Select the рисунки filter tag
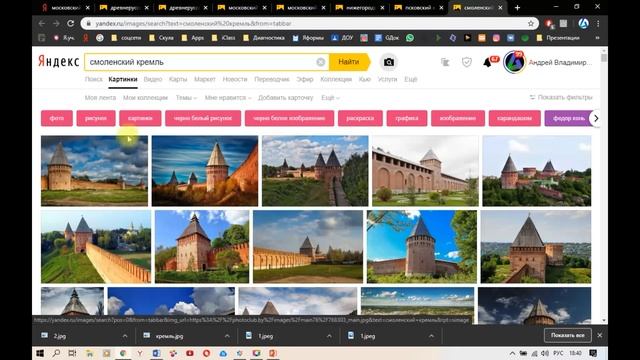 pyautogui.click(x=96, y=118)
